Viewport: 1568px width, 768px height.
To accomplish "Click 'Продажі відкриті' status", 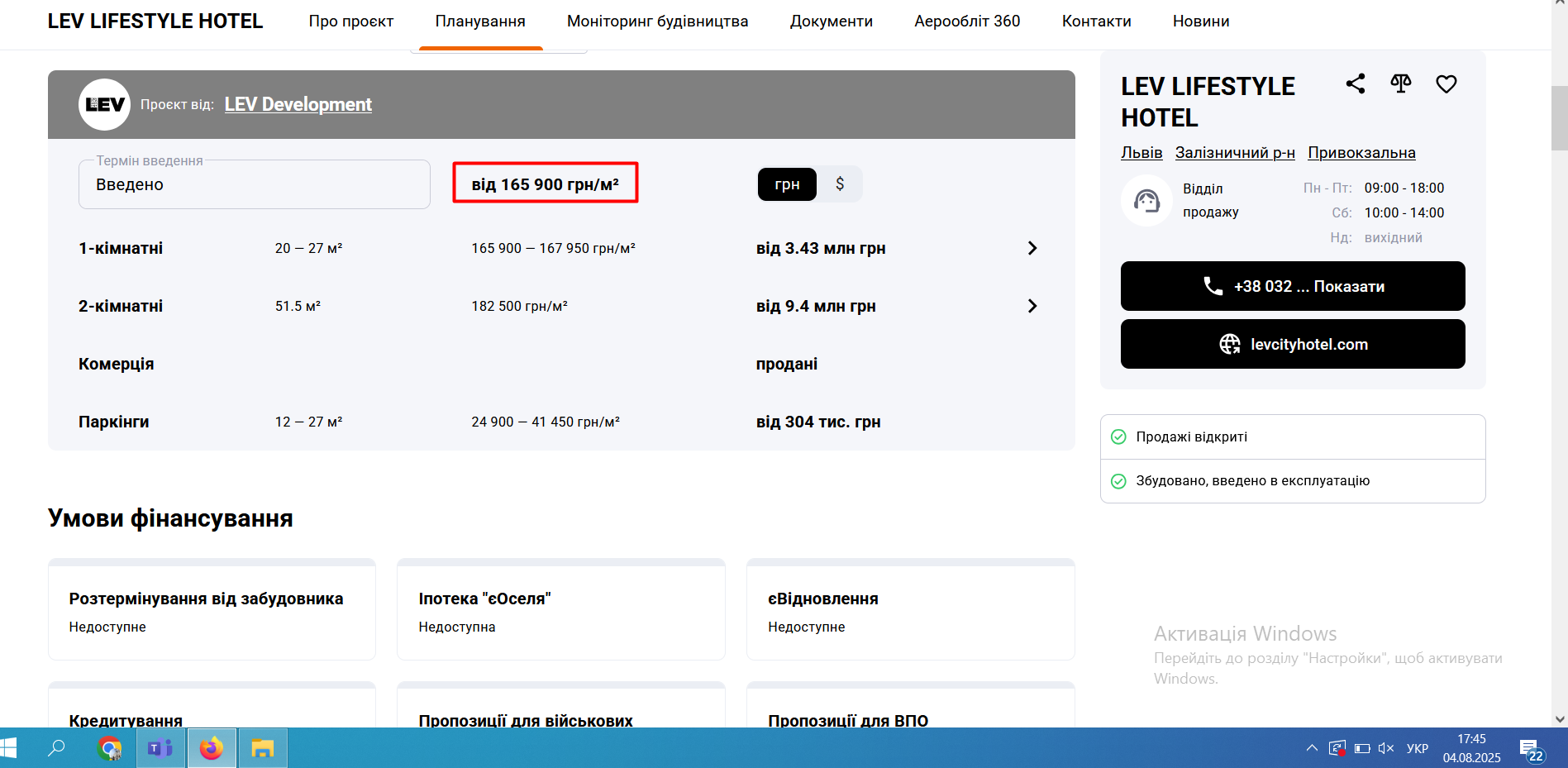I will [x=1191, y=436].
